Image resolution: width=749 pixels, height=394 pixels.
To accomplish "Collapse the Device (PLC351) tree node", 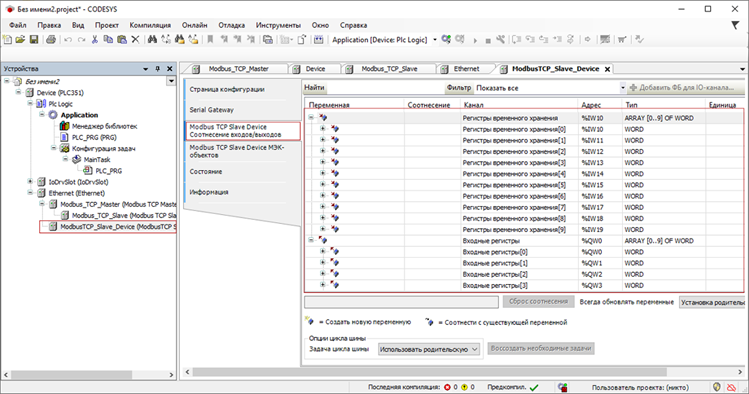I will point(19,92).
